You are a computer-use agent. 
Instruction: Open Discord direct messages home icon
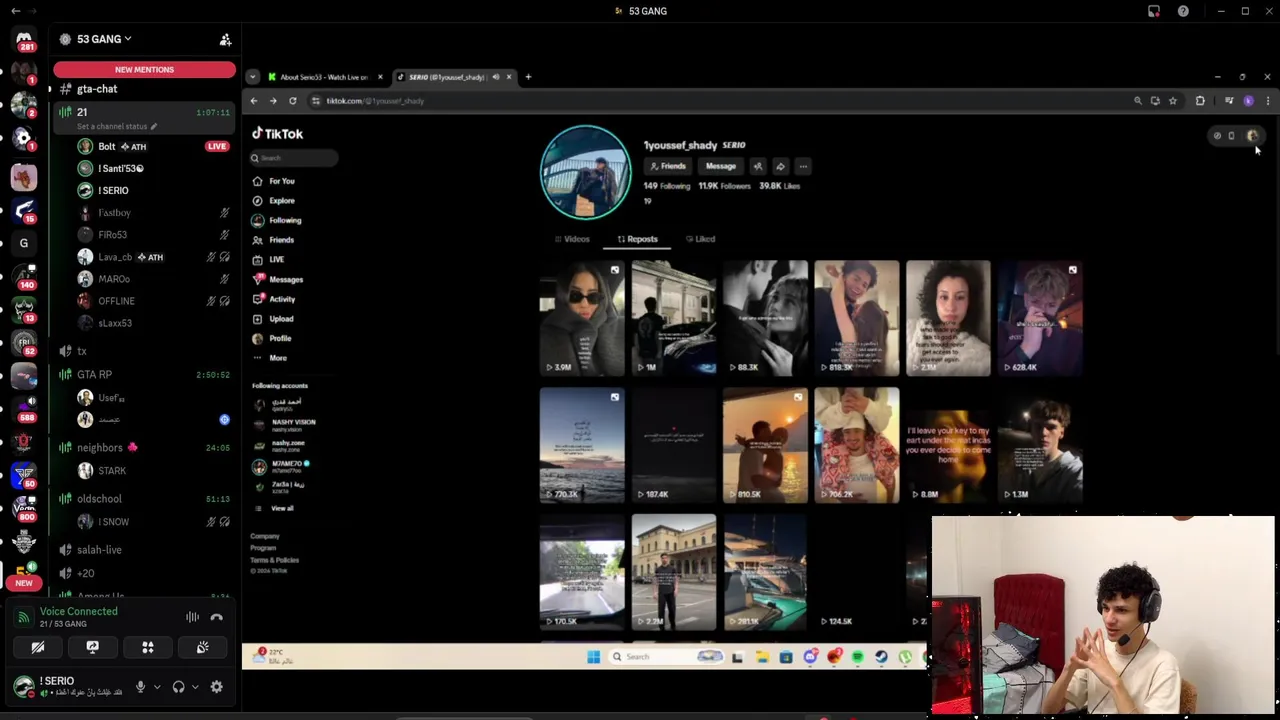(x=24, y=38)
